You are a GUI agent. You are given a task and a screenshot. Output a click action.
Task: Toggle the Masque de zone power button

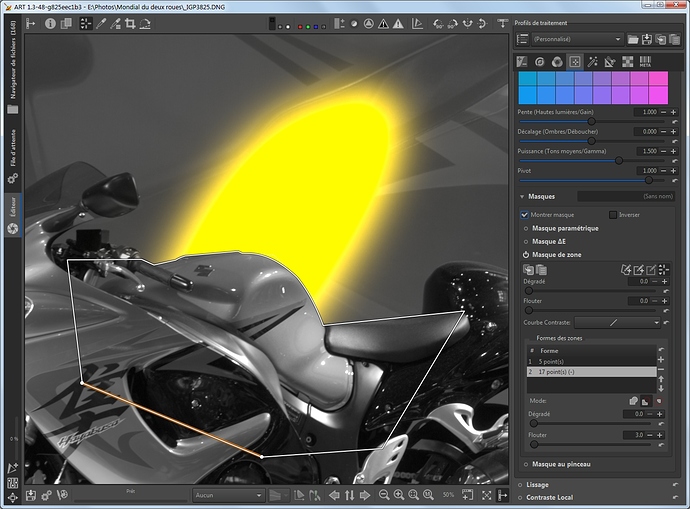(x=525, y=255)
